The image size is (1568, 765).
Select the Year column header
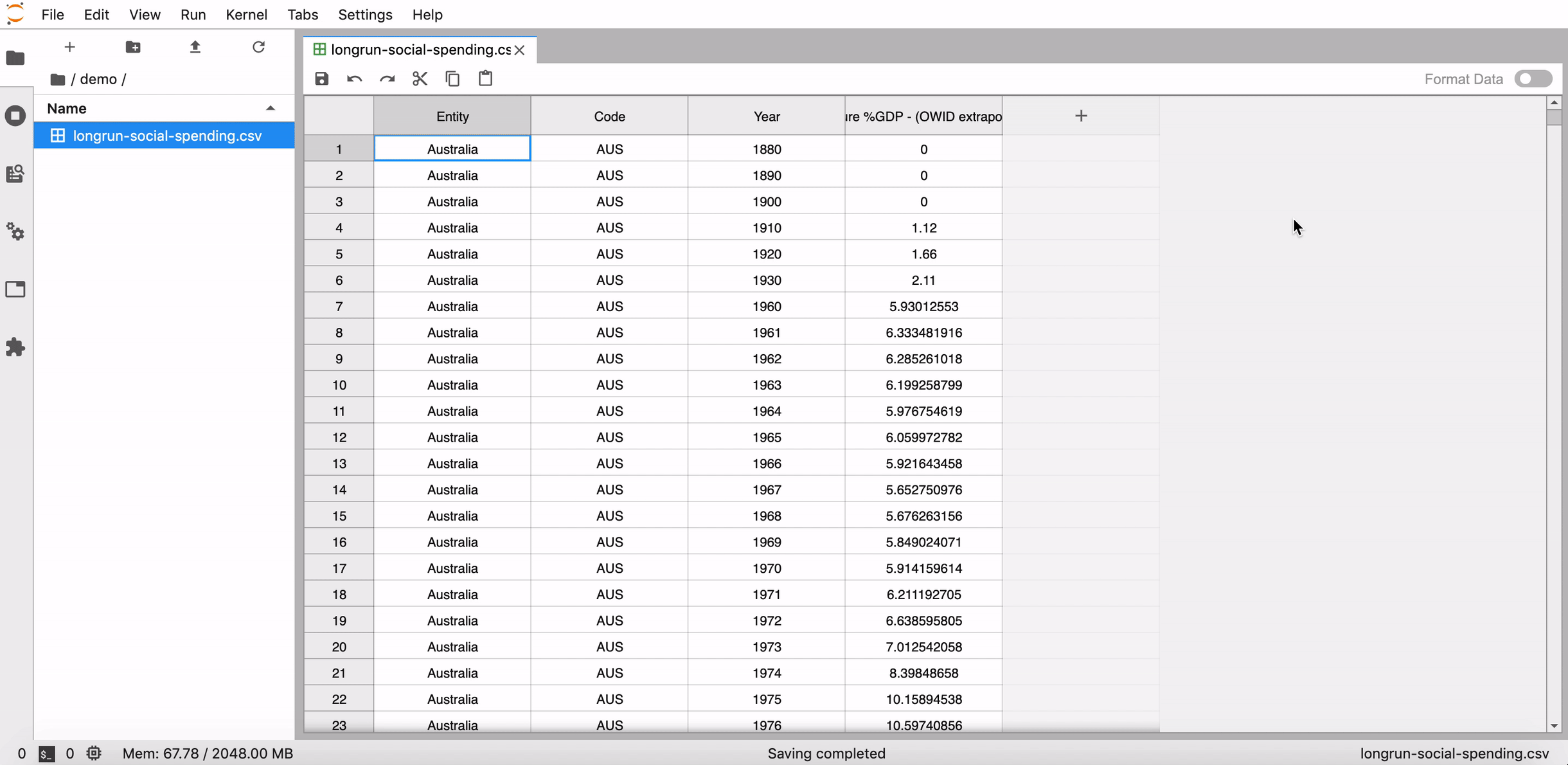pyautogui.click(x=766, y=116)
